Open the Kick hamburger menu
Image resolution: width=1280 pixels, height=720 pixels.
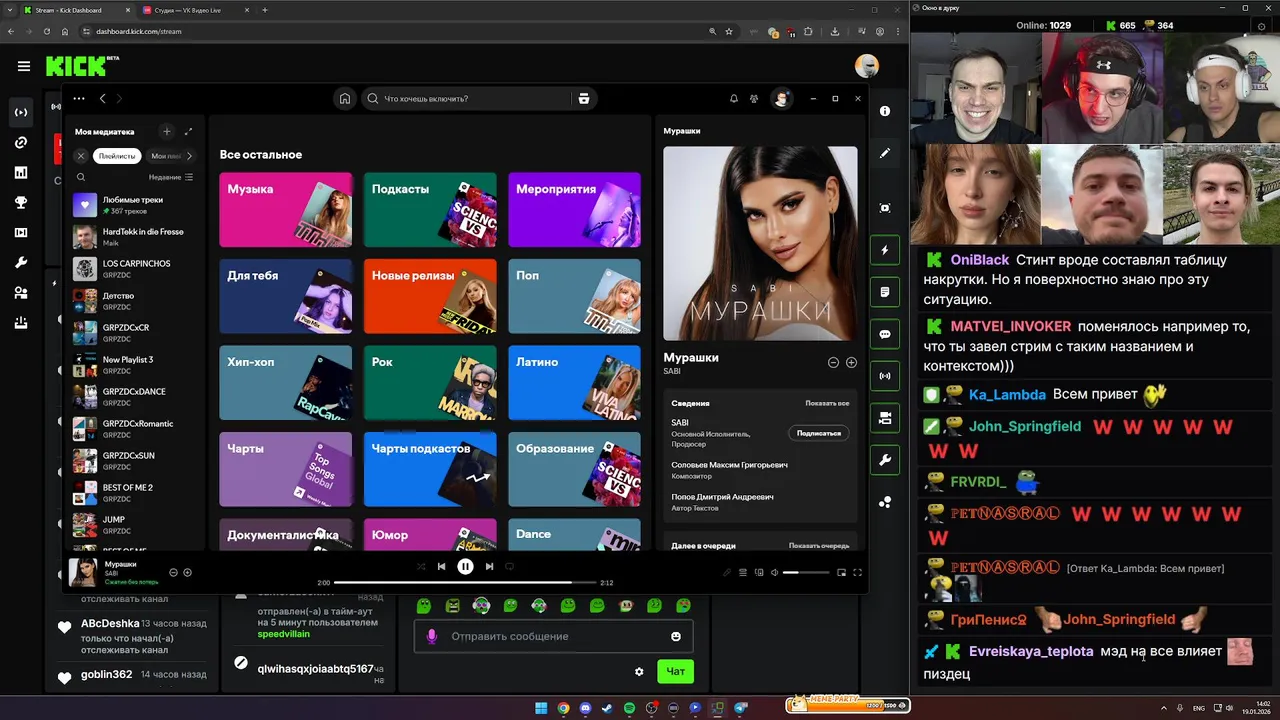click(23, 66)
